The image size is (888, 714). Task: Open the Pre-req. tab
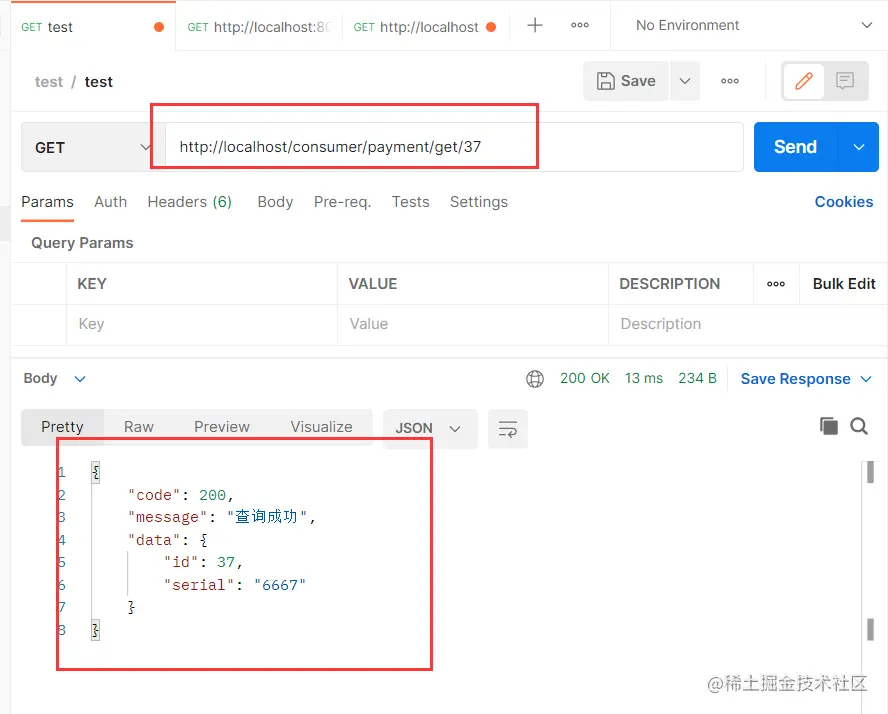click(343, 202)
